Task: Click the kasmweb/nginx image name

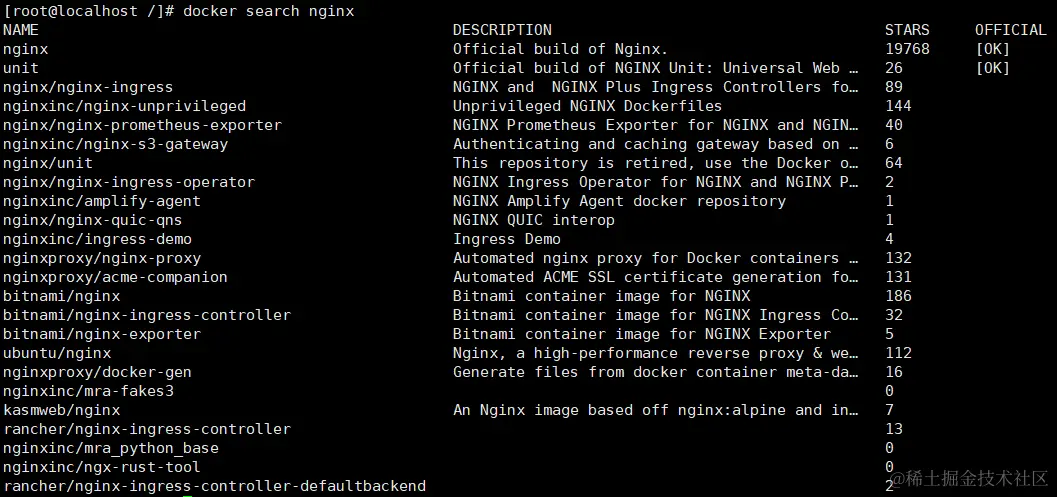Action: pyautogui.click(x=61, y=410)
